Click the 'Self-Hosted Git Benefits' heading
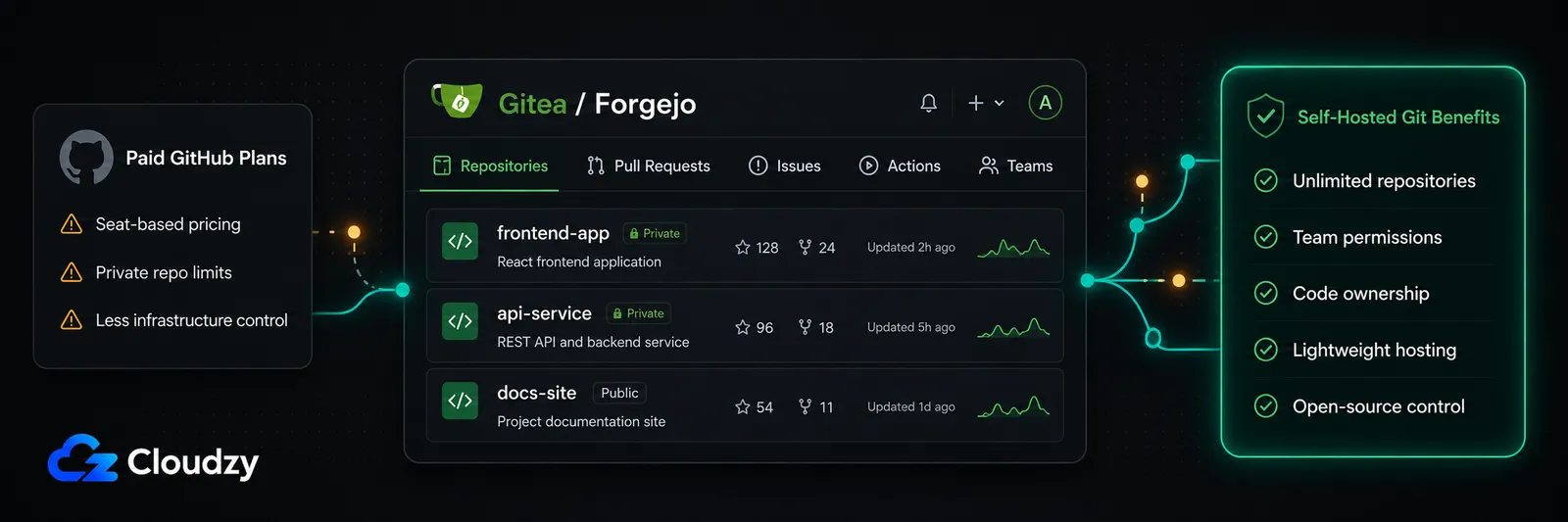The height and width of the screenshot is (522, 1568). pyautogui.click(x=1398, y=117)
